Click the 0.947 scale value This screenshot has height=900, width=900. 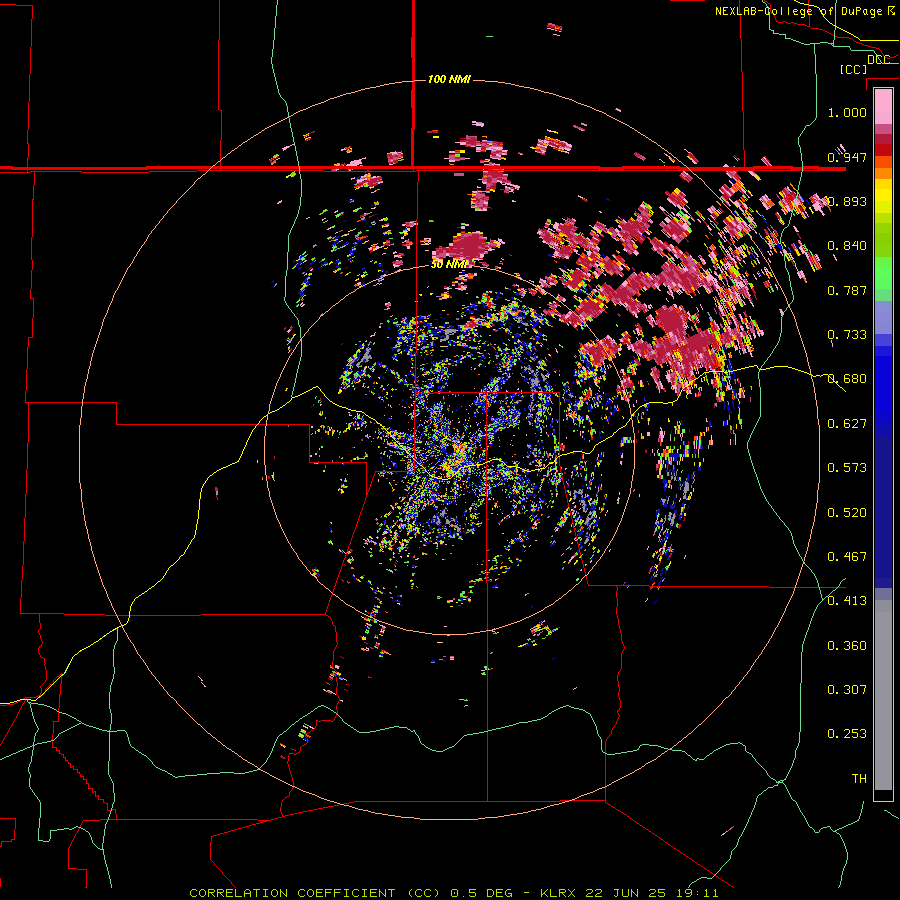pyautogui.click(x=847, y=157)
